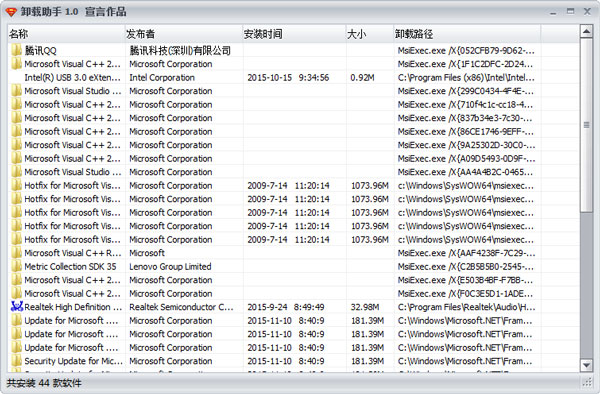Select the 腾讯QQ row name

(x=41, y=50)
